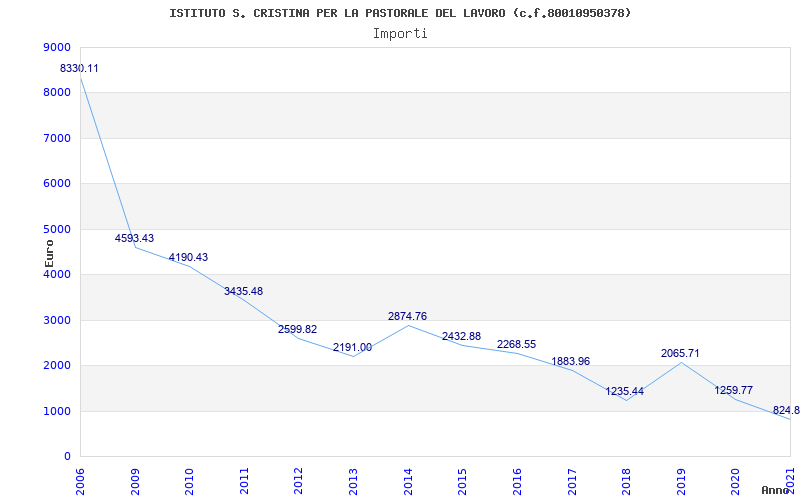Click the 4593.43 data label
Image resolution: width=800 pixels, height=500 pixels.
[134, 238]
